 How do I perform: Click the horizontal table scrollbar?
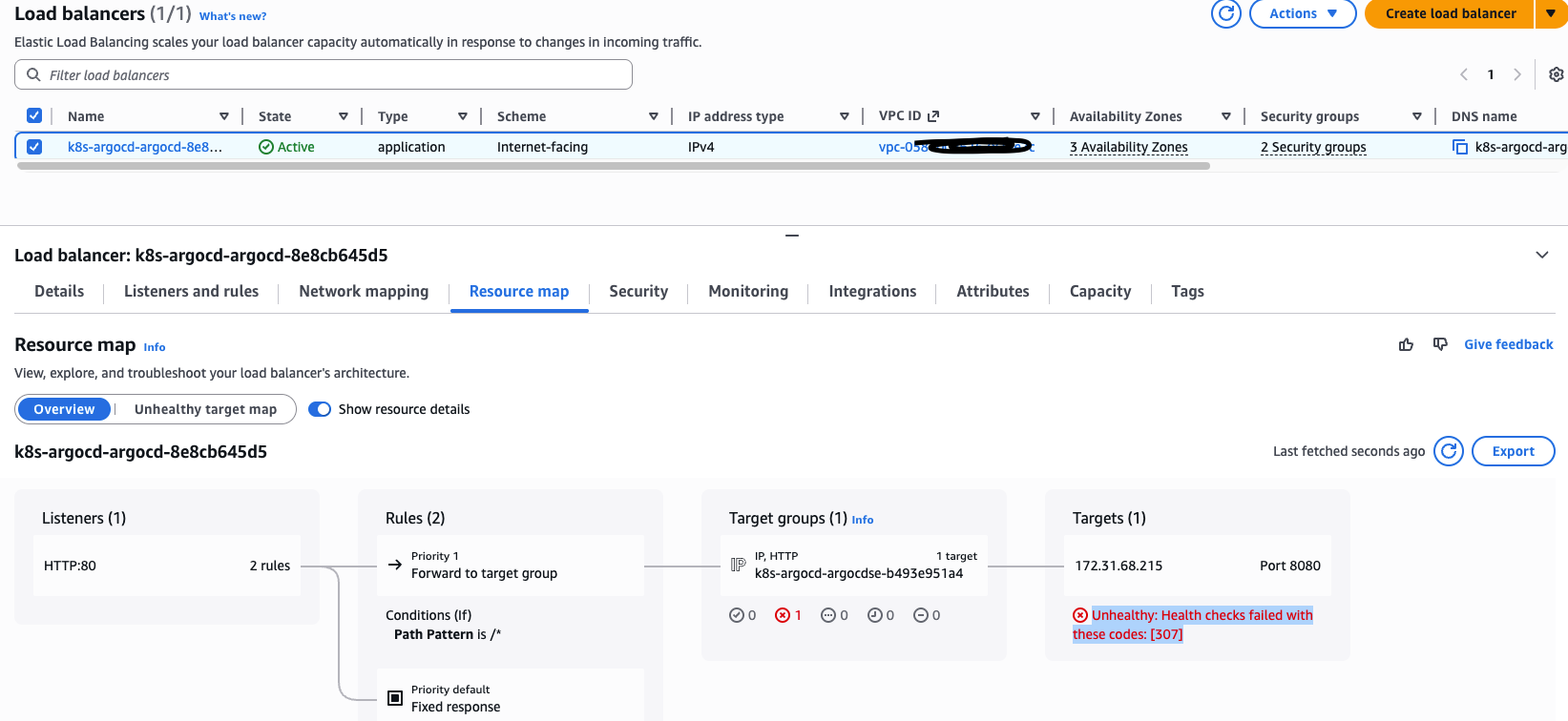pyautogui.click(x=613, y=166)
